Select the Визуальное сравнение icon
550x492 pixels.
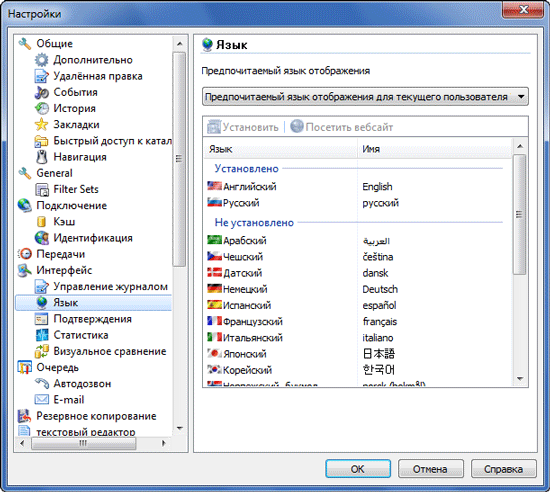click(42, 351)
